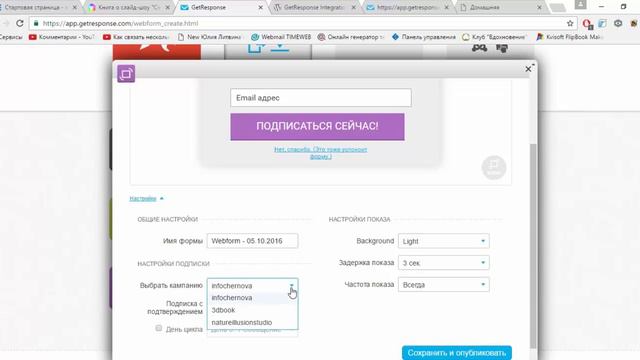
Task: Switch to the 'Книга о слайд-шоу' tab
Action: [128, 7]
